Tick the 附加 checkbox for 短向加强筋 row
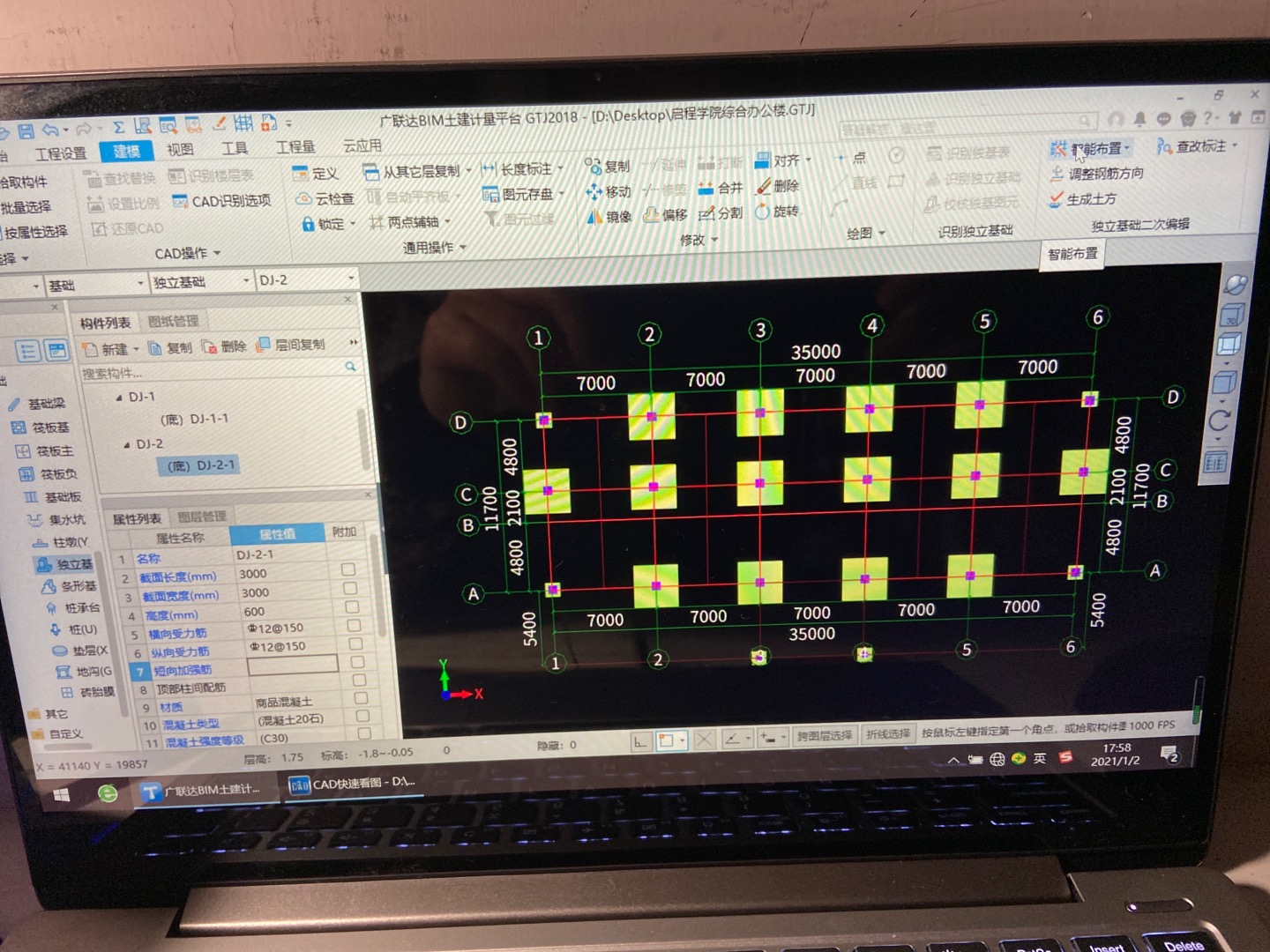The width and height of the screenshot is (1270, 952). coord(357,661)
